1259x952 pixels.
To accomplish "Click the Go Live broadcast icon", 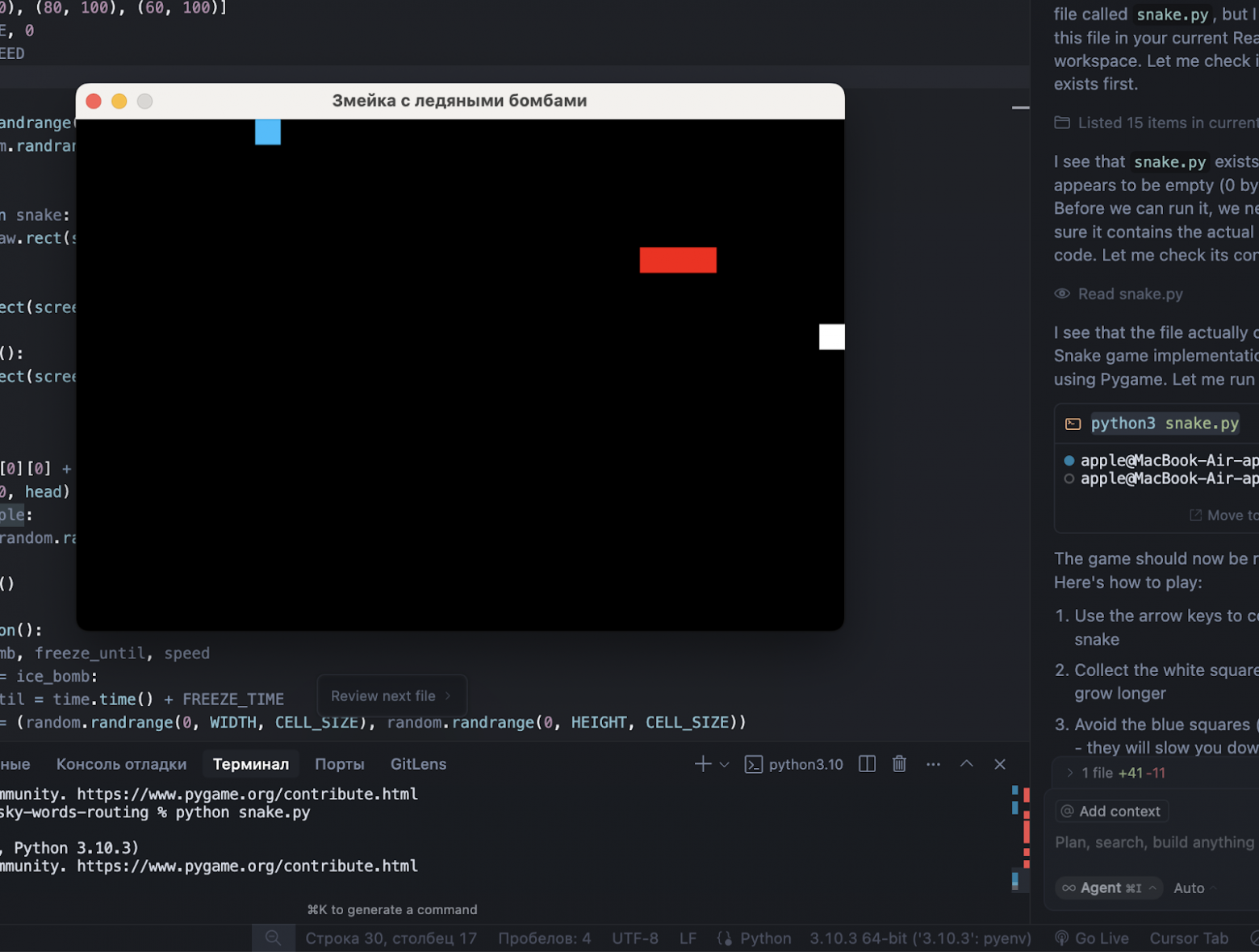I will [x=1062, y=938].
